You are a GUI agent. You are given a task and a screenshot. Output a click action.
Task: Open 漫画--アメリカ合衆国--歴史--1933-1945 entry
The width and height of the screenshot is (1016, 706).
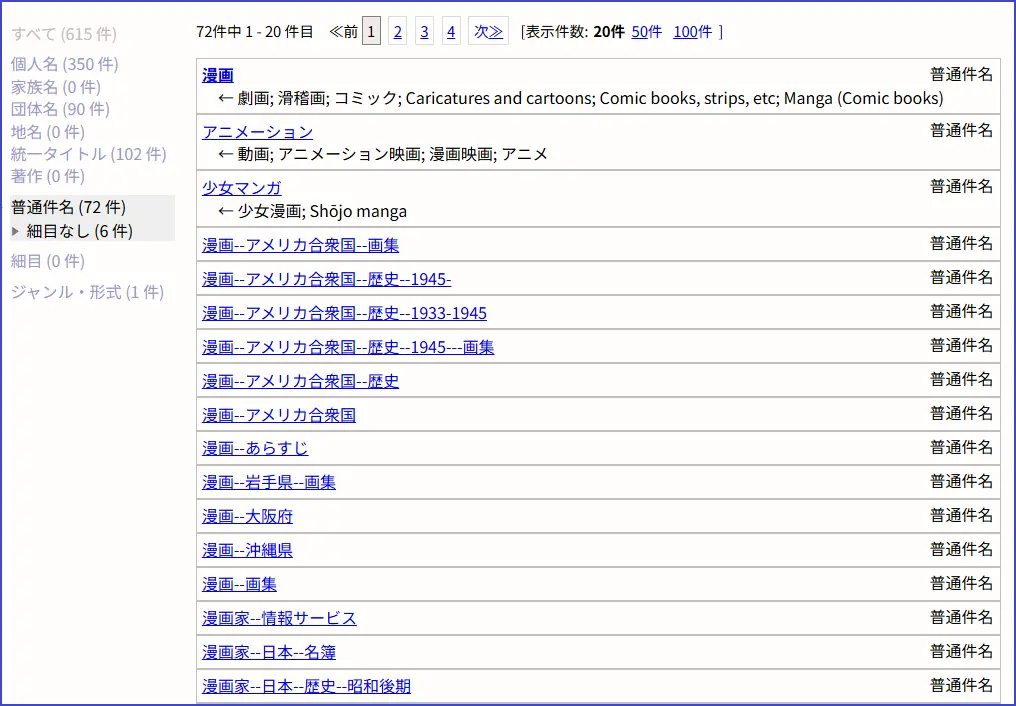pos(344,313)
